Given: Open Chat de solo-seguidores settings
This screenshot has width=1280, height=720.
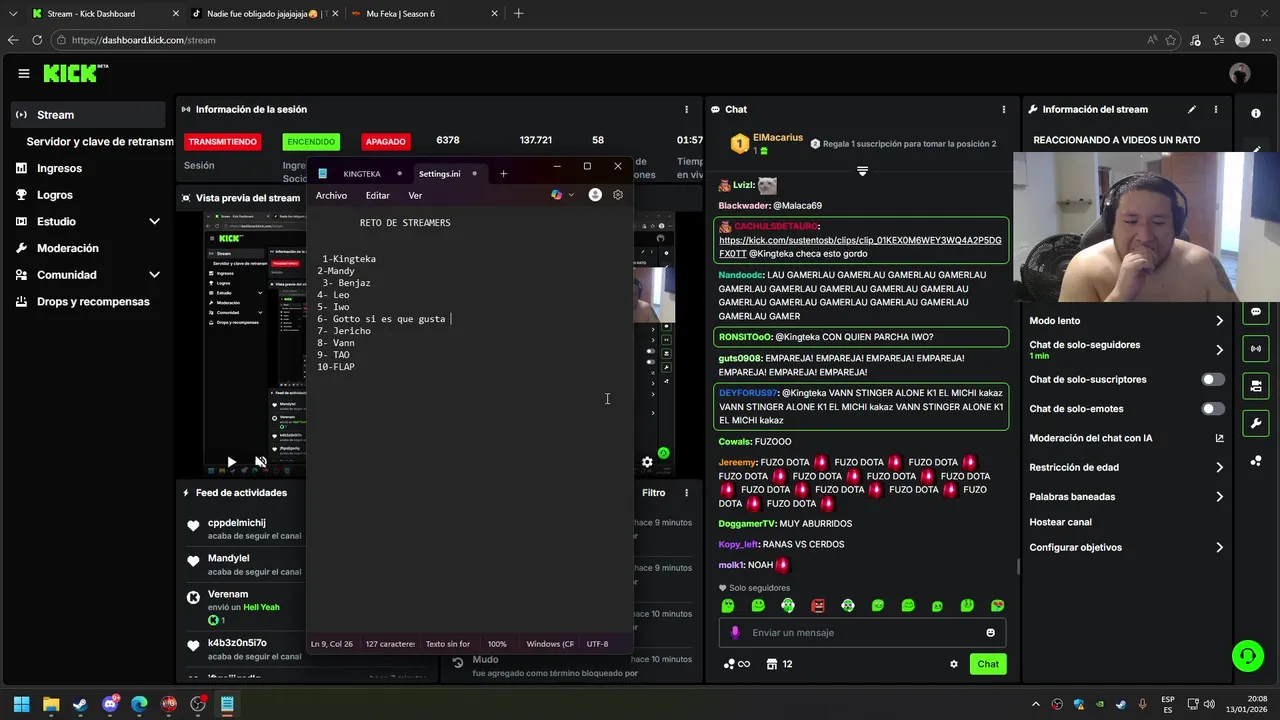Looking at the screenshot, I should click(x=1127, y=350).
